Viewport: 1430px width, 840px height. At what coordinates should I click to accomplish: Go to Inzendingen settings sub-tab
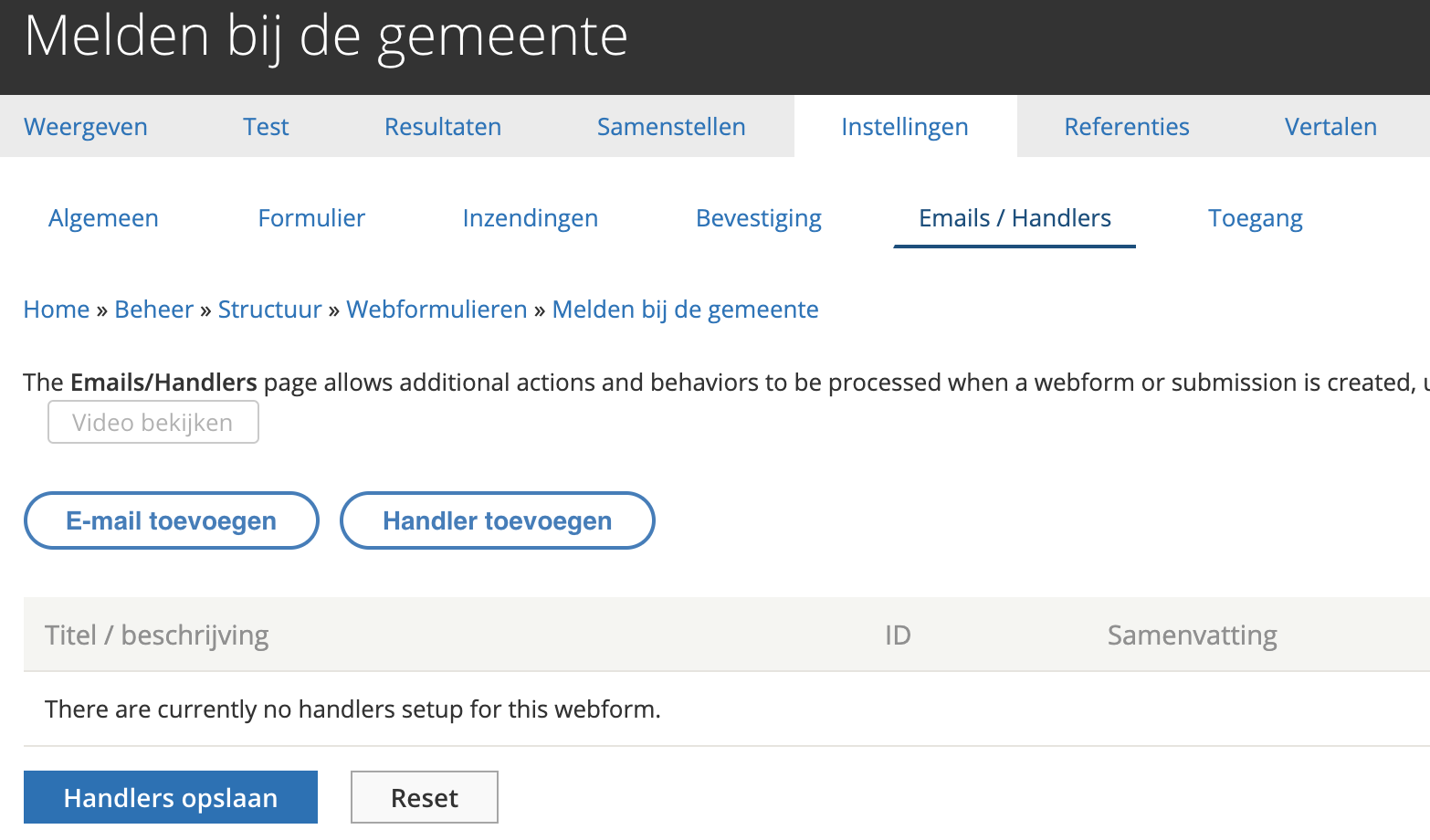(x=530, y=218)
